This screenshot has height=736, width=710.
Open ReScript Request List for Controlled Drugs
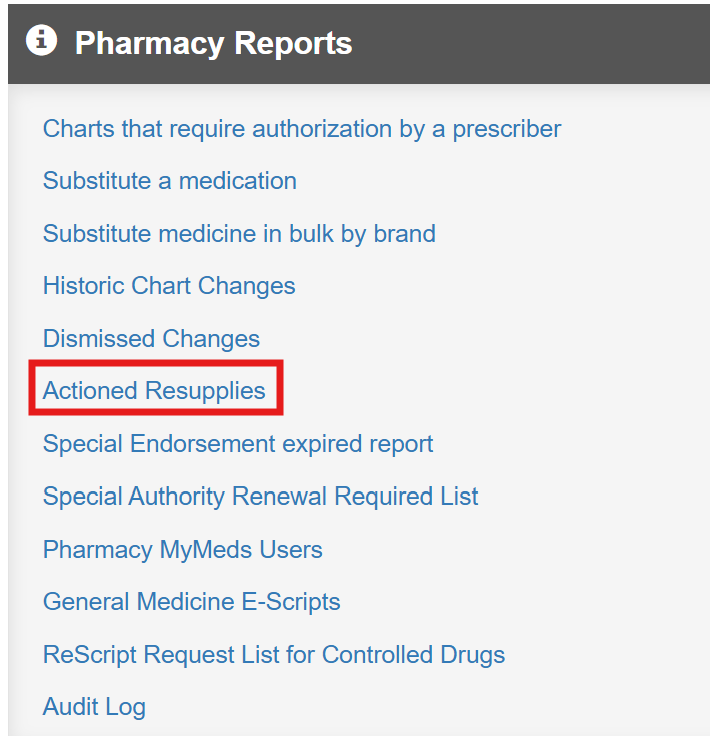273,655
